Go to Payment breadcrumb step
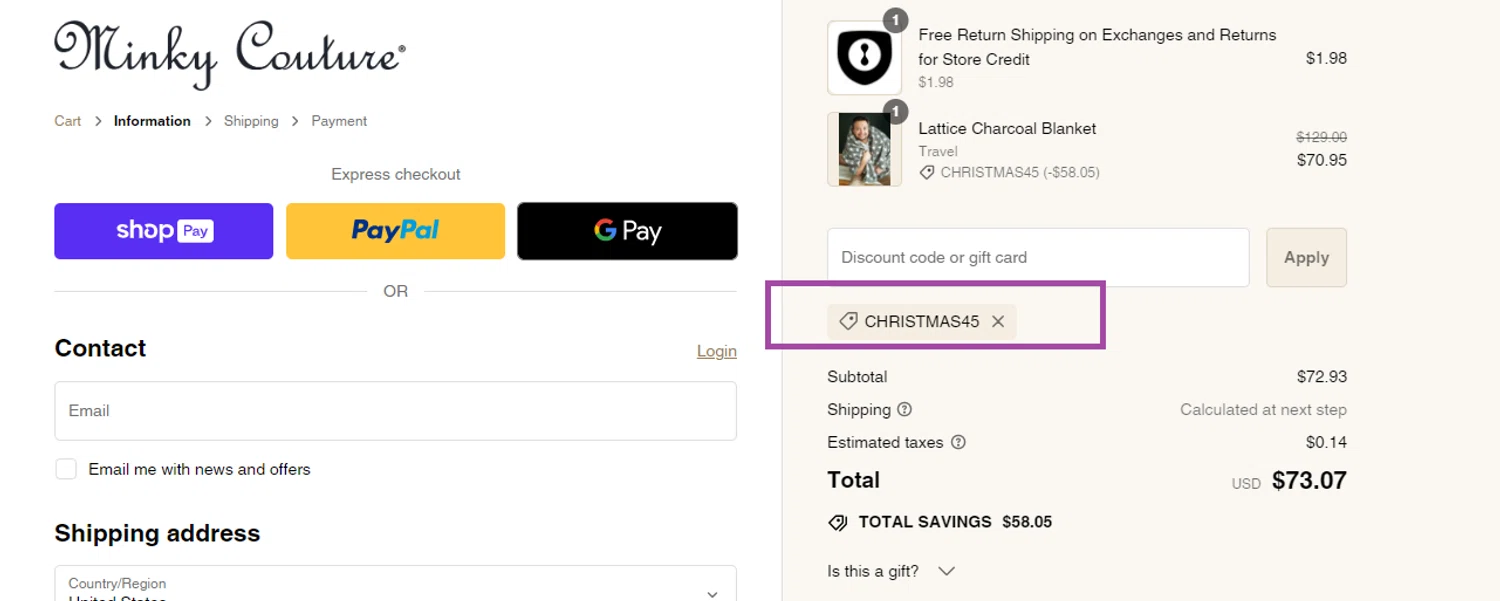Screen dimensions: 1500x601 (339, 121)
